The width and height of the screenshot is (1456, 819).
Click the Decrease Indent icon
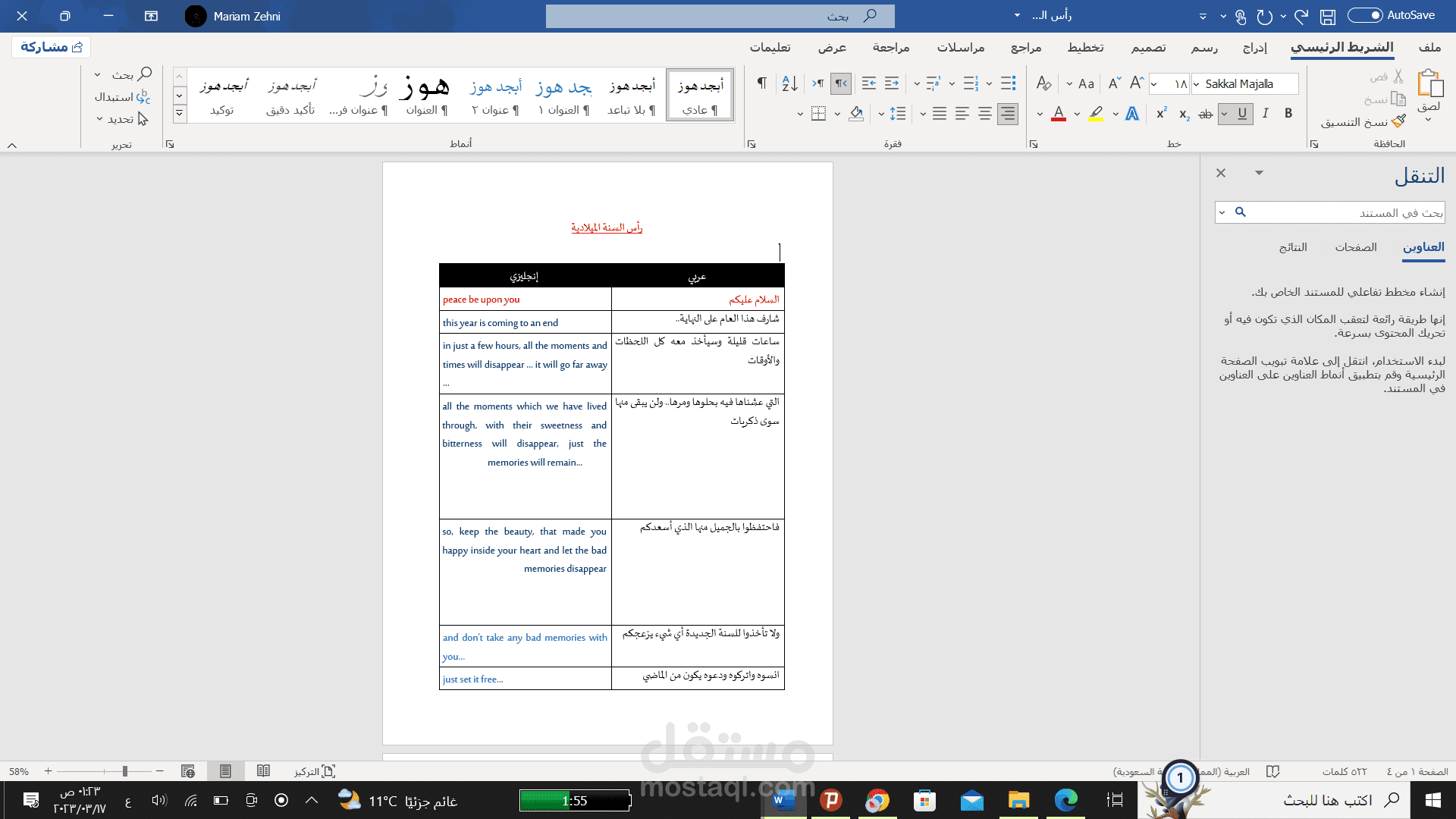point(892,83)
